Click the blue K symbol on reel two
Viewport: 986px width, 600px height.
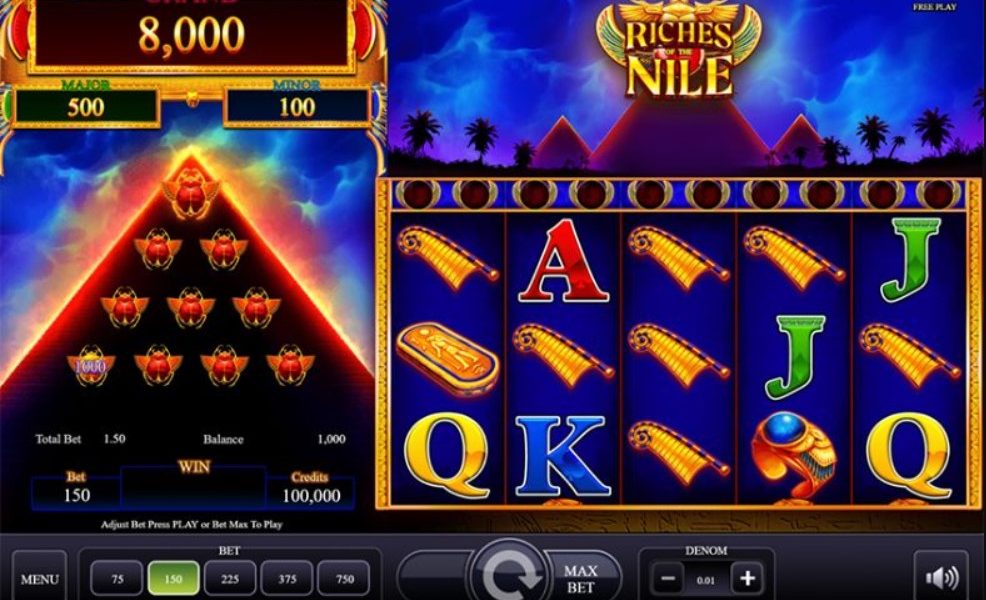(562, 455)
